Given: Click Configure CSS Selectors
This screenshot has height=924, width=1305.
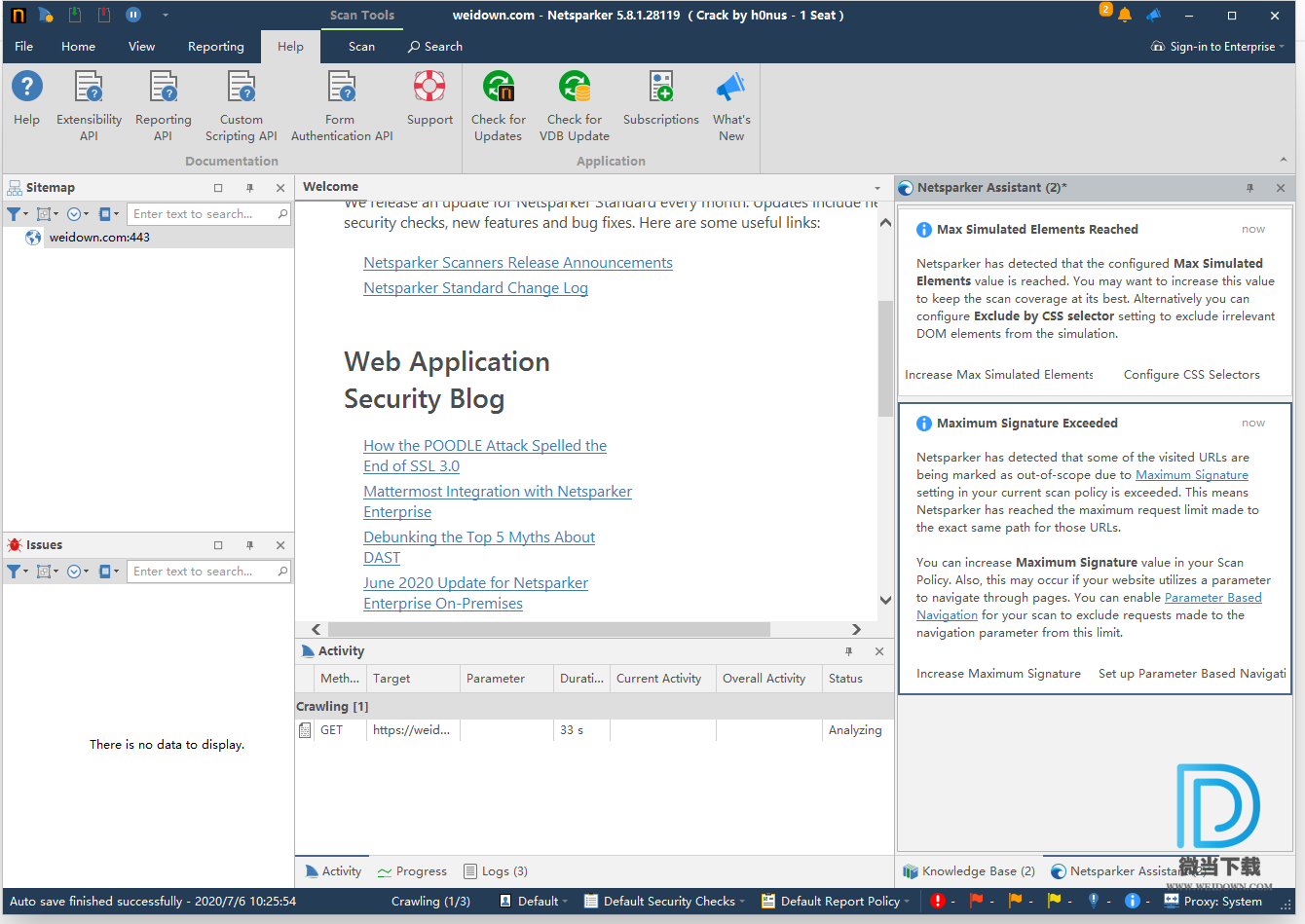Looking at the screenshot, I should 1191,375.
